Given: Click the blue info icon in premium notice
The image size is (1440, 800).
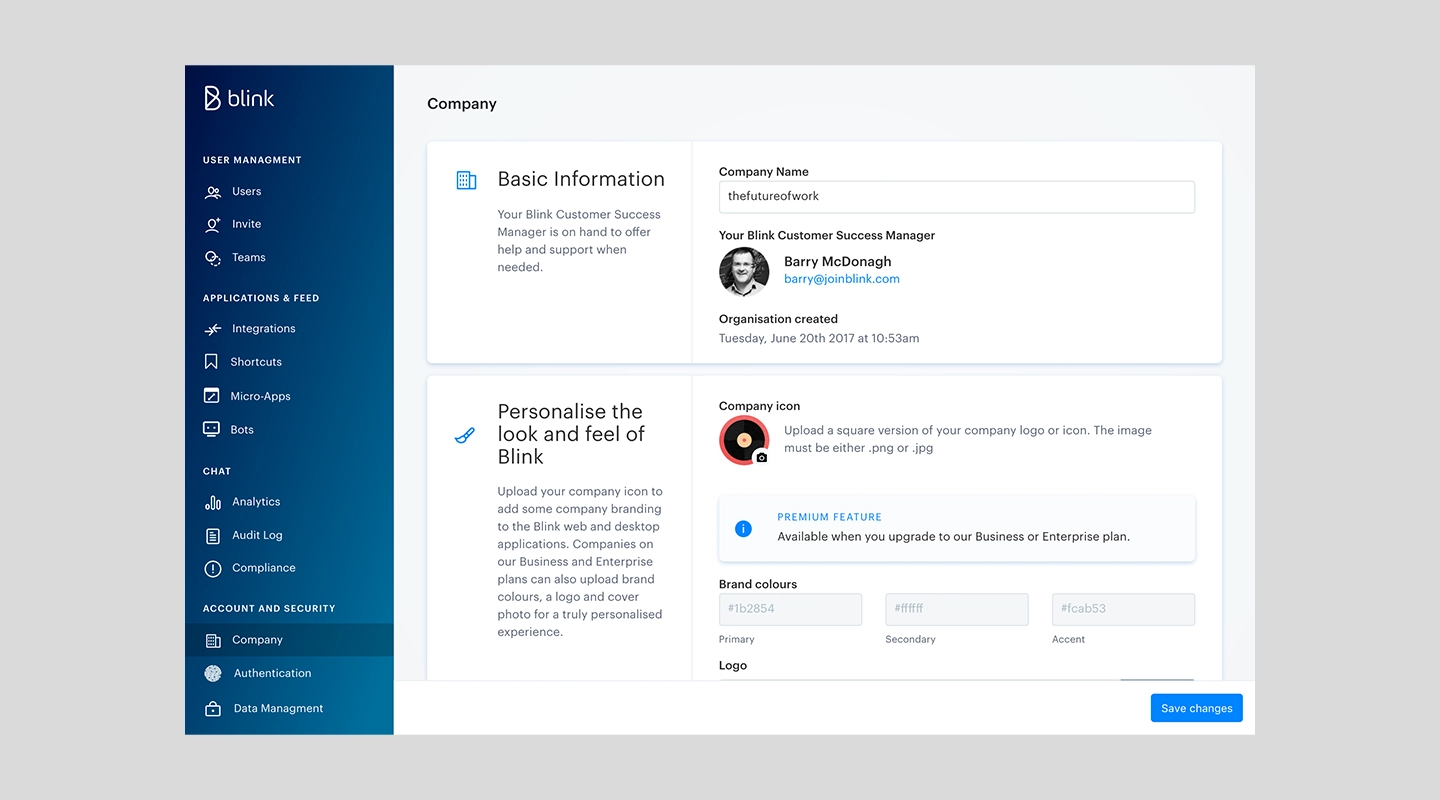Looking at the screenshot, I should pyautogui.click(x=743, y=528).
